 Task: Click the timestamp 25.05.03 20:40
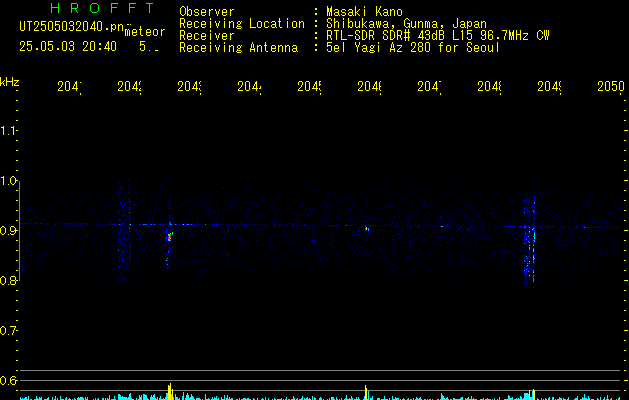click(x=68, y=47)
